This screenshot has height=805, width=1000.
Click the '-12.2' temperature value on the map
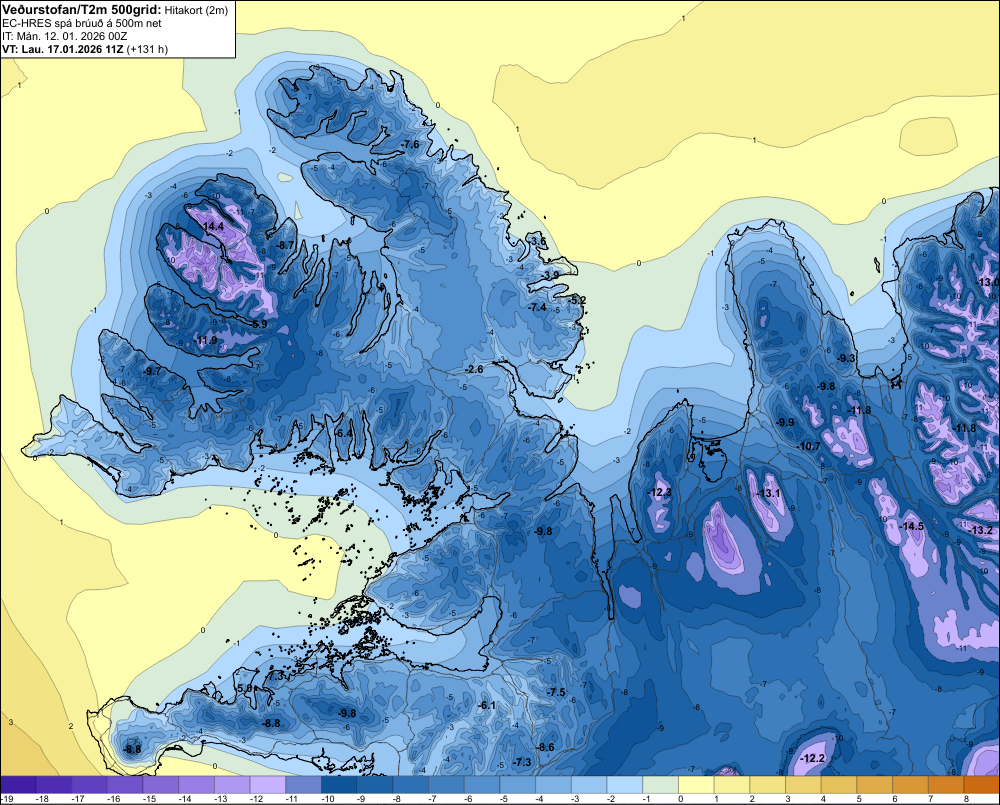tap(812, 758)
